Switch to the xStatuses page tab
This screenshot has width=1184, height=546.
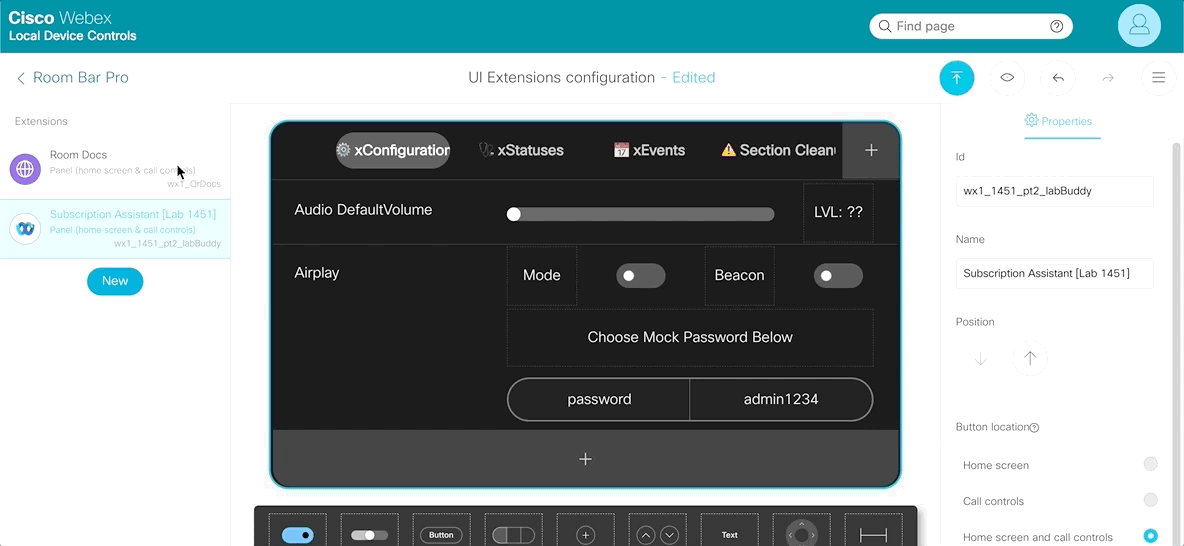pos(521,150)
